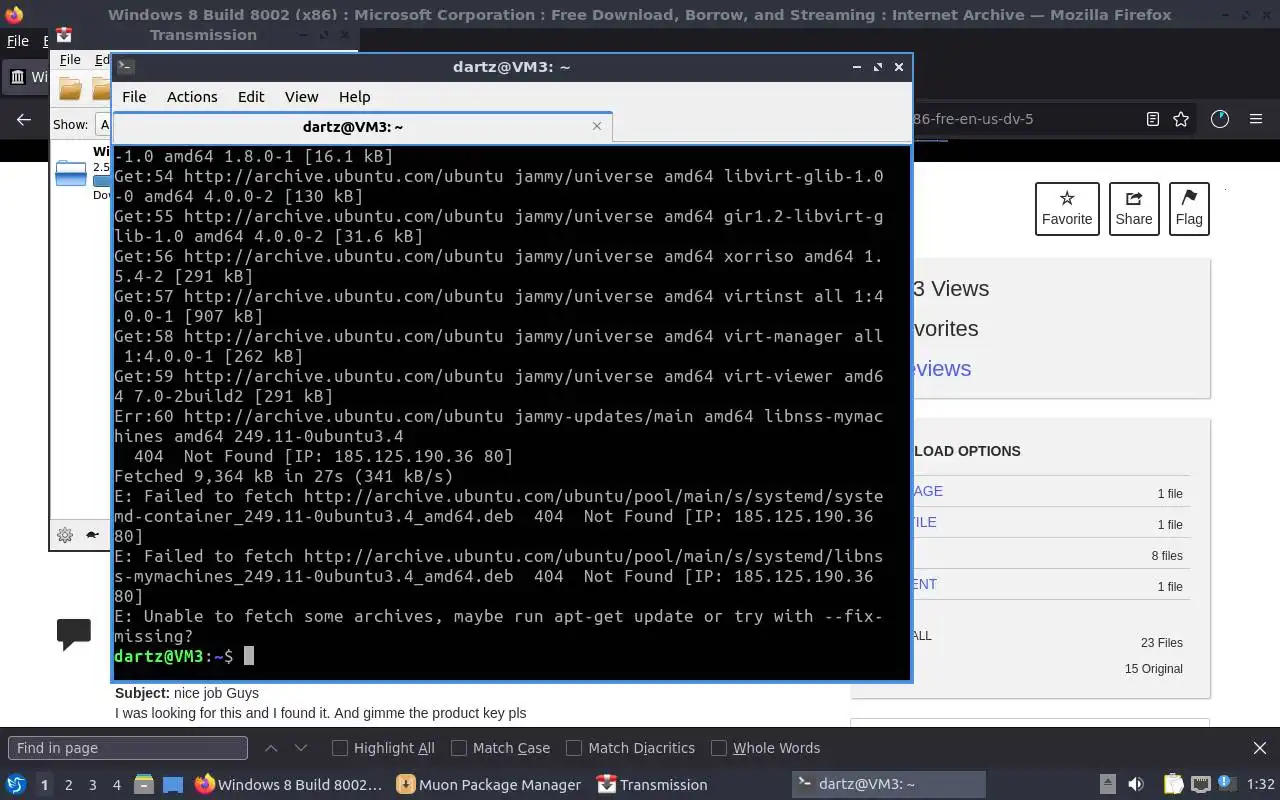Open the terminal Edit menu

pyautogui.click(x=251, y=97)
